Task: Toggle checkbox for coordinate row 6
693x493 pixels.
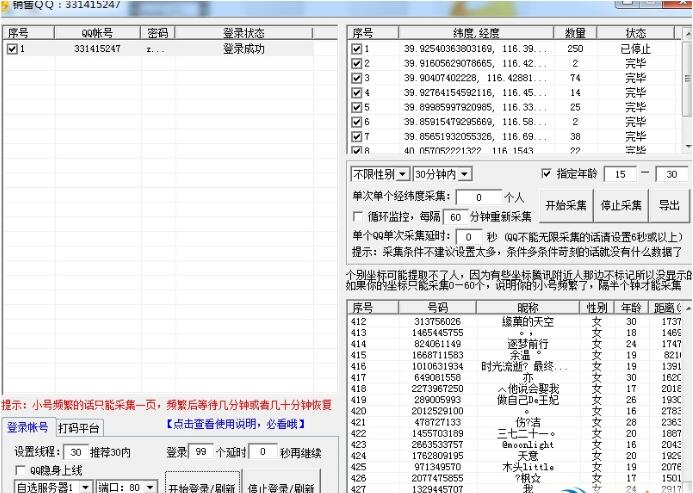Action: pos(357,122)
